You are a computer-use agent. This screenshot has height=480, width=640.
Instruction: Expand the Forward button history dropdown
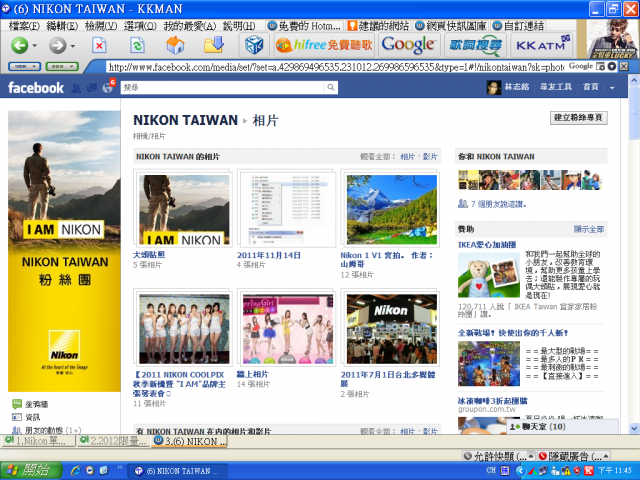click(73, 46)
